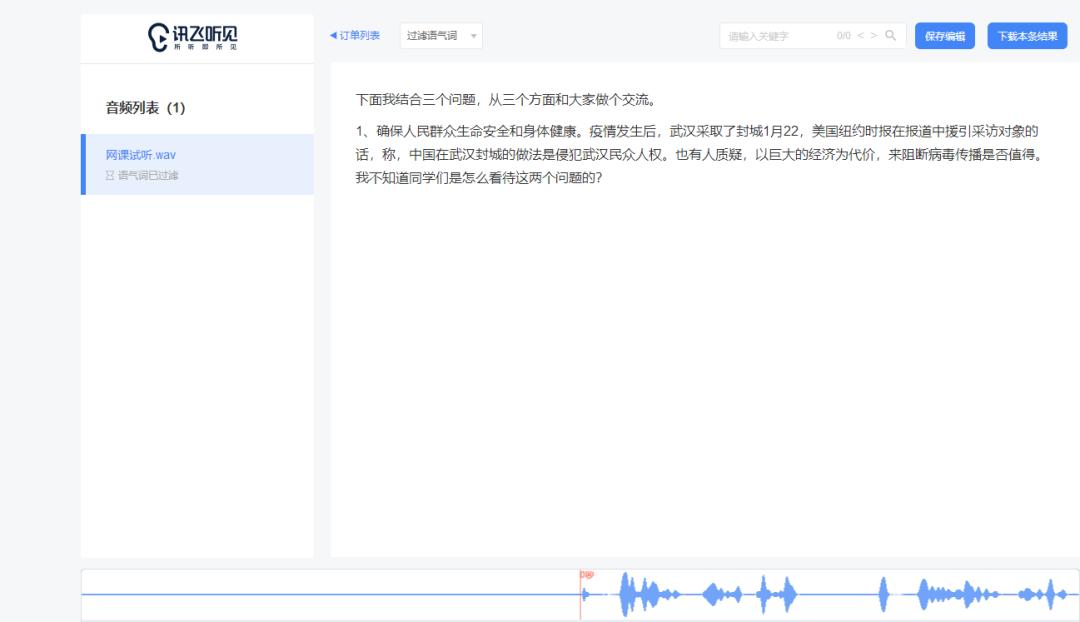
Task: Click the 0/0 match counter
Action: [841, 35]
